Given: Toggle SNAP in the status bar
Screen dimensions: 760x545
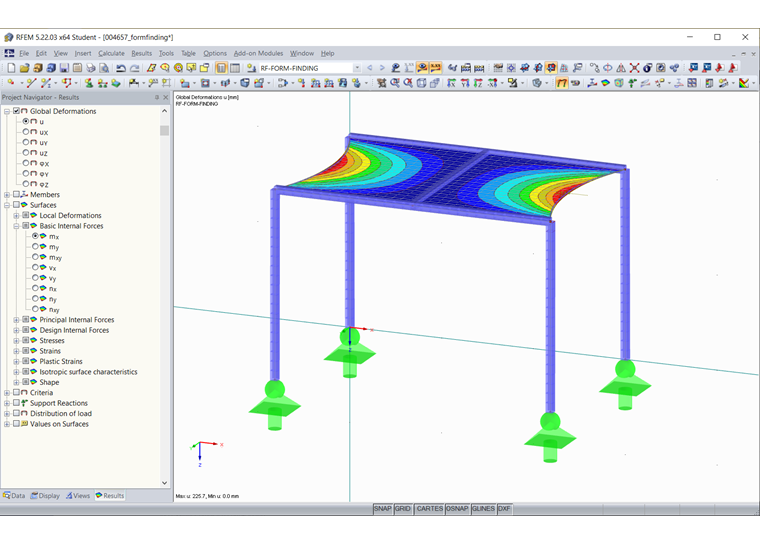Looking at the screenshot, I should [x=382, y=509].
